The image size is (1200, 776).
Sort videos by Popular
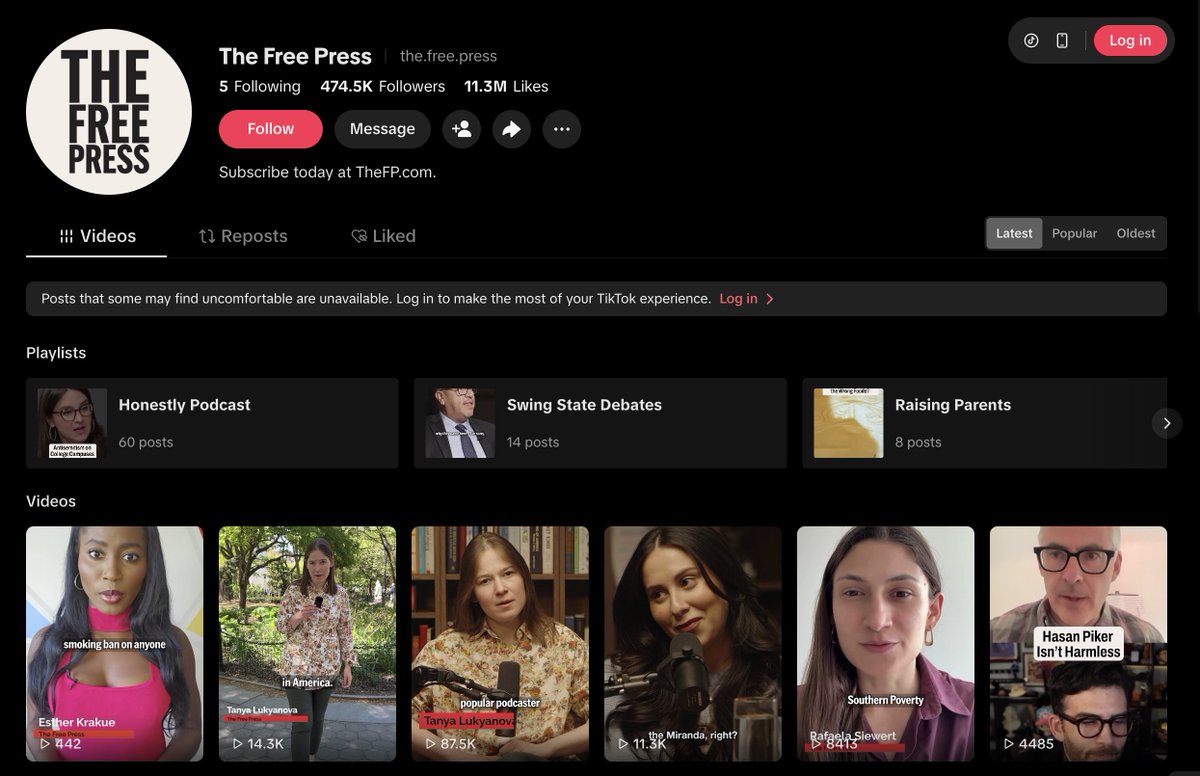pos(1074,233)
